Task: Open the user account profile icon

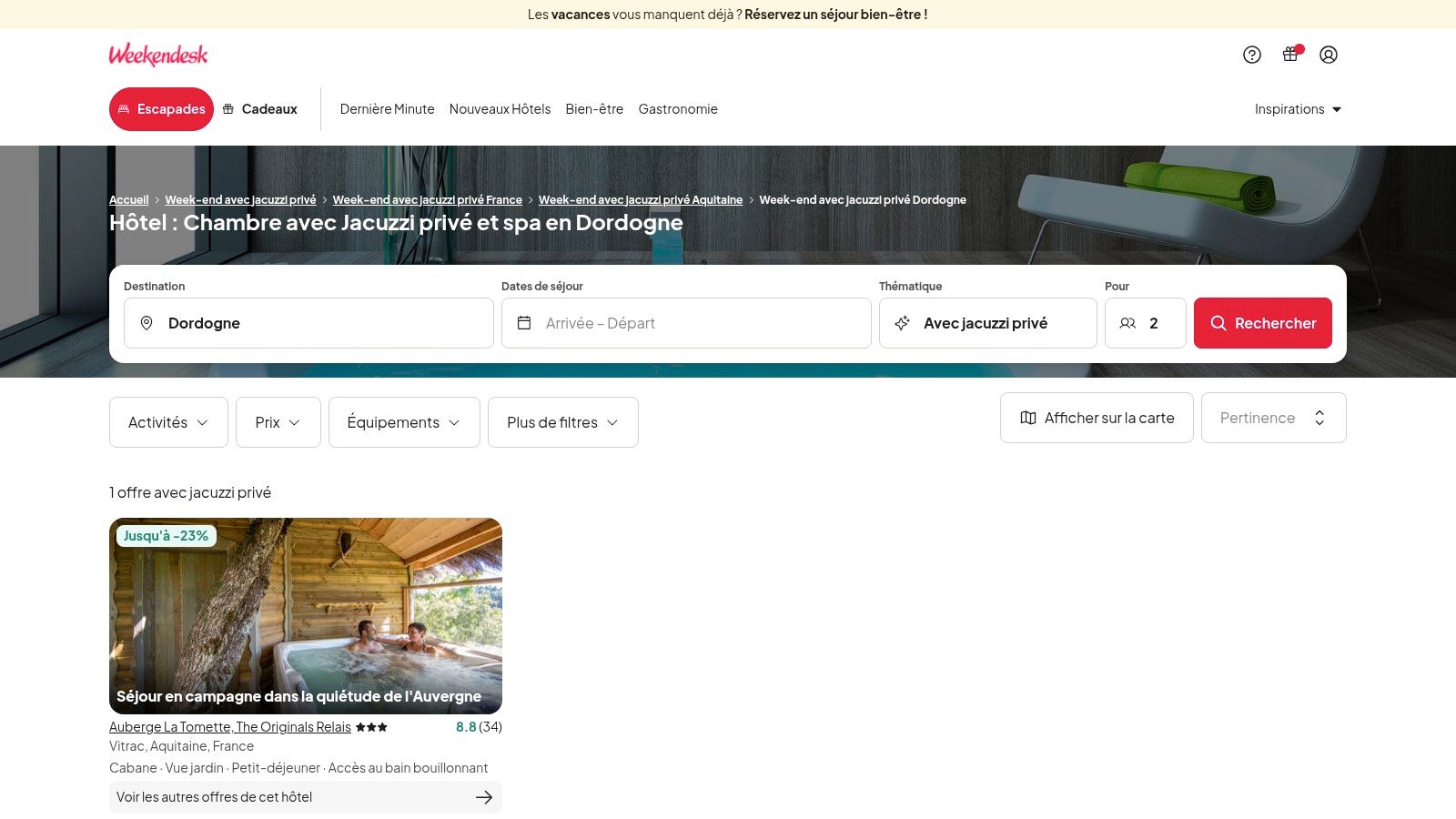Action: [1329, 55]
